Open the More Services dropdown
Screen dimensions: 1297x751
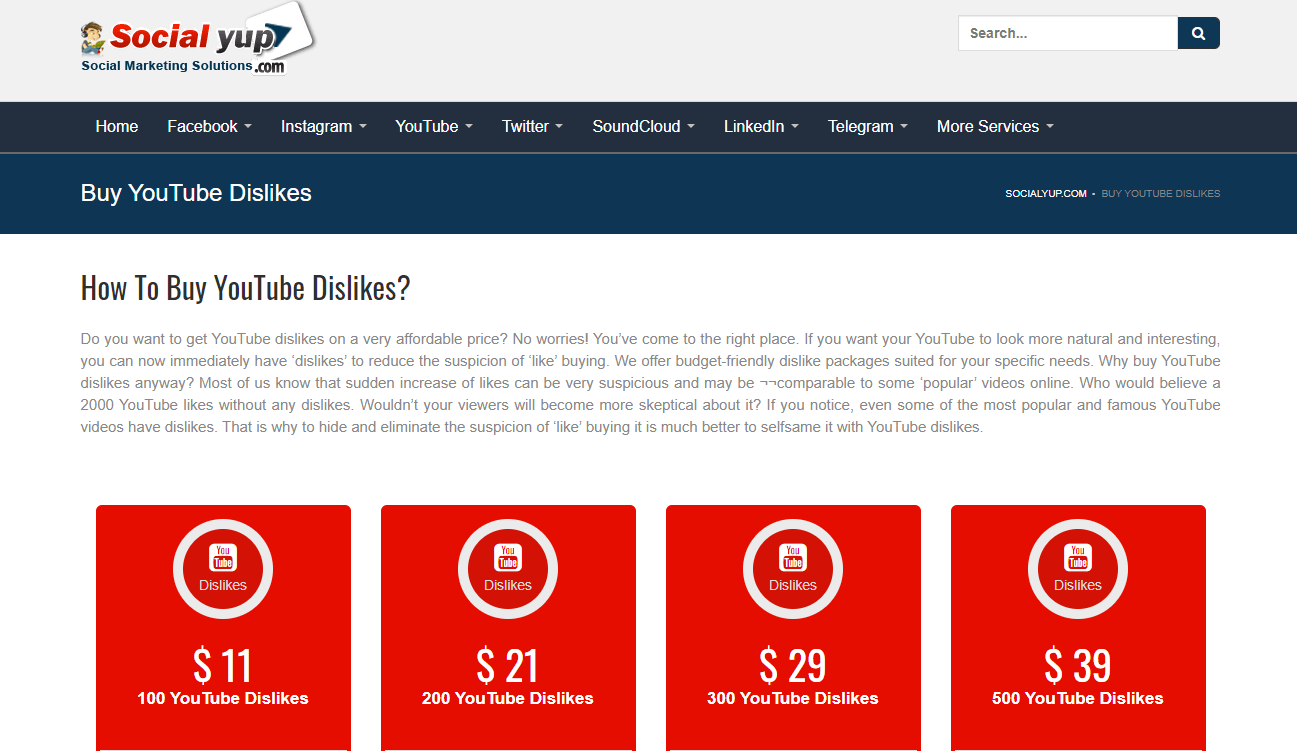(x=994, y=126)
